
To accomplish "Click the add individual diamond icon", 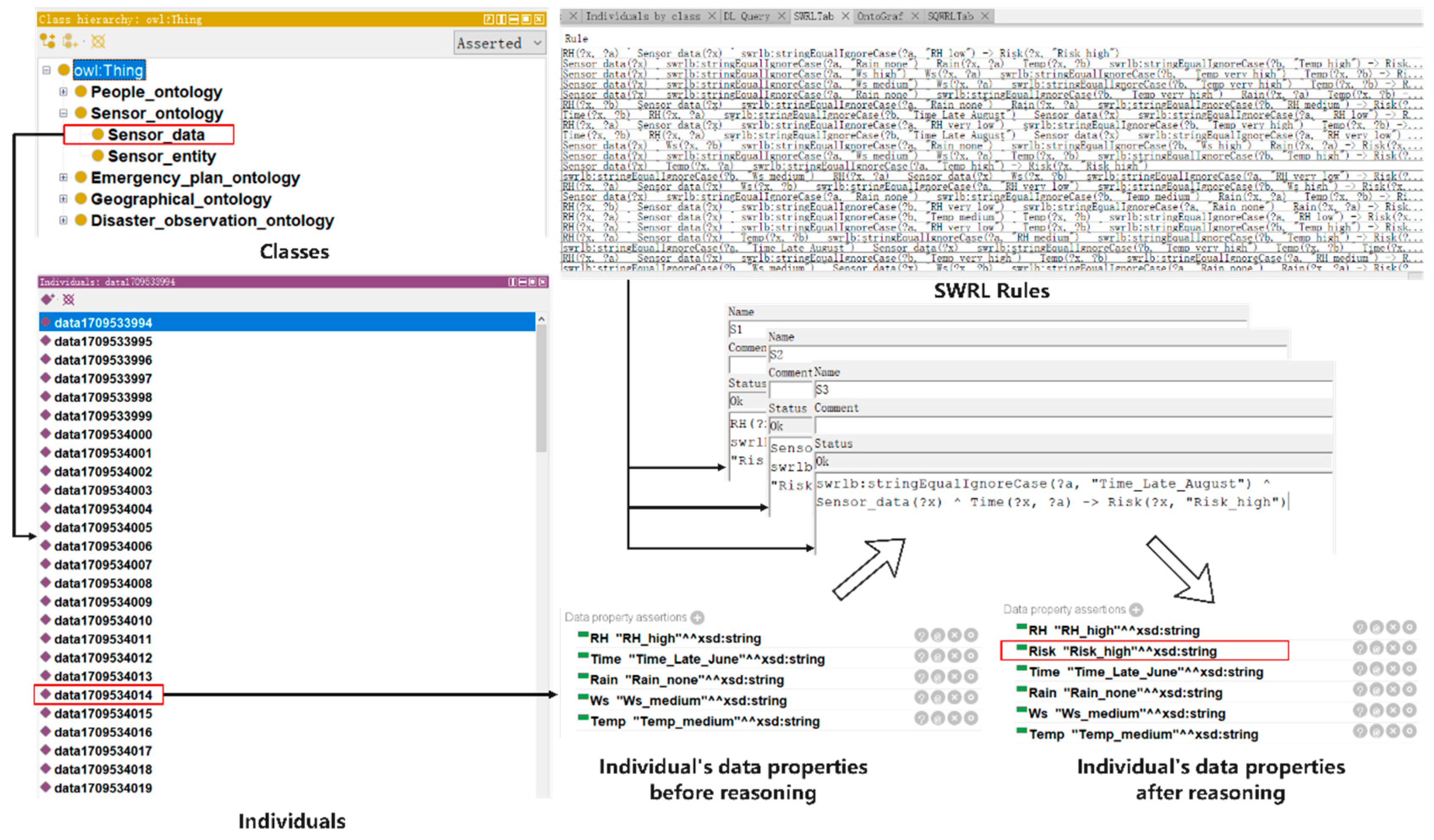I will pyautogui.click(x=47, y=299).
